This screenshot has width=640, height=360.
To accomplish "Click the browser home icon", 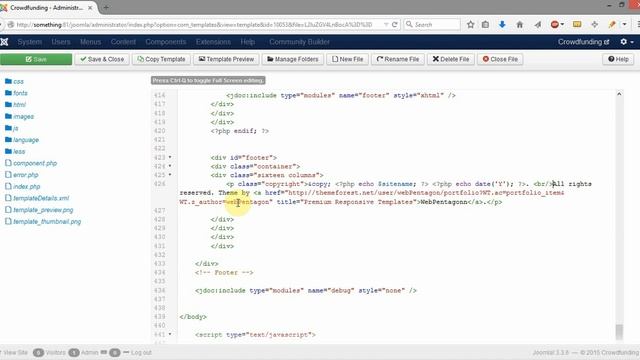I will 520,24.
